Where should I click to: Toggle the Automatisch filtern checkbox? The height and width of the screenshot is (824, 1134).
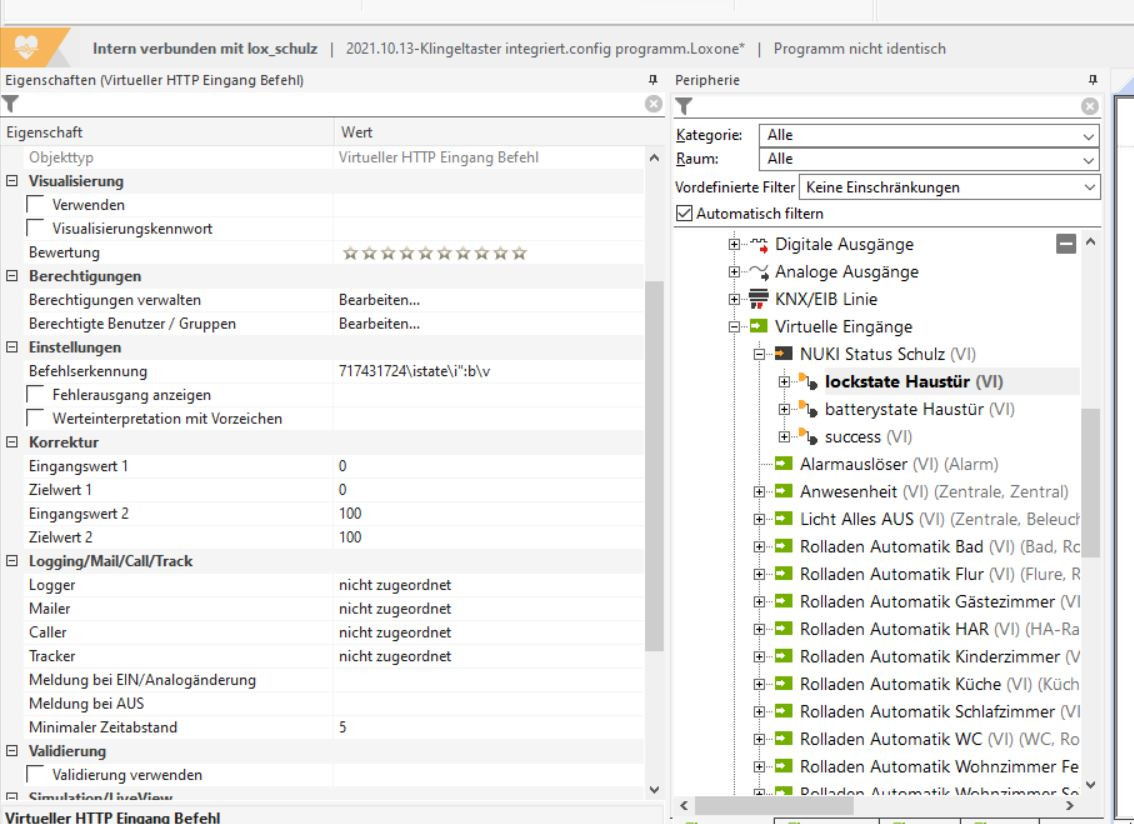(x=684, y=213)
